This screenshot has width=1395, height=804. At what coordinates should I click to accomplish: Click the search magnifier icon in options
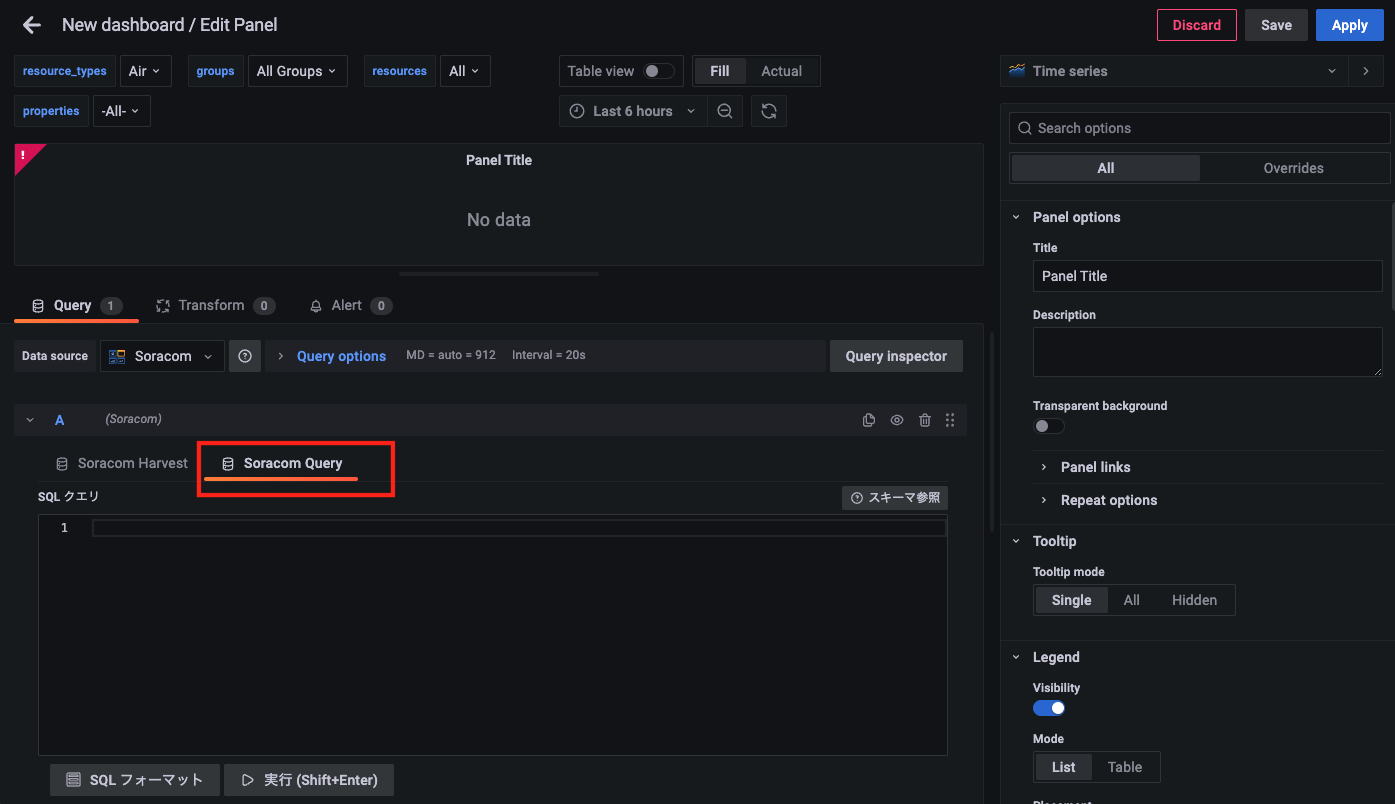point(1024,128)
